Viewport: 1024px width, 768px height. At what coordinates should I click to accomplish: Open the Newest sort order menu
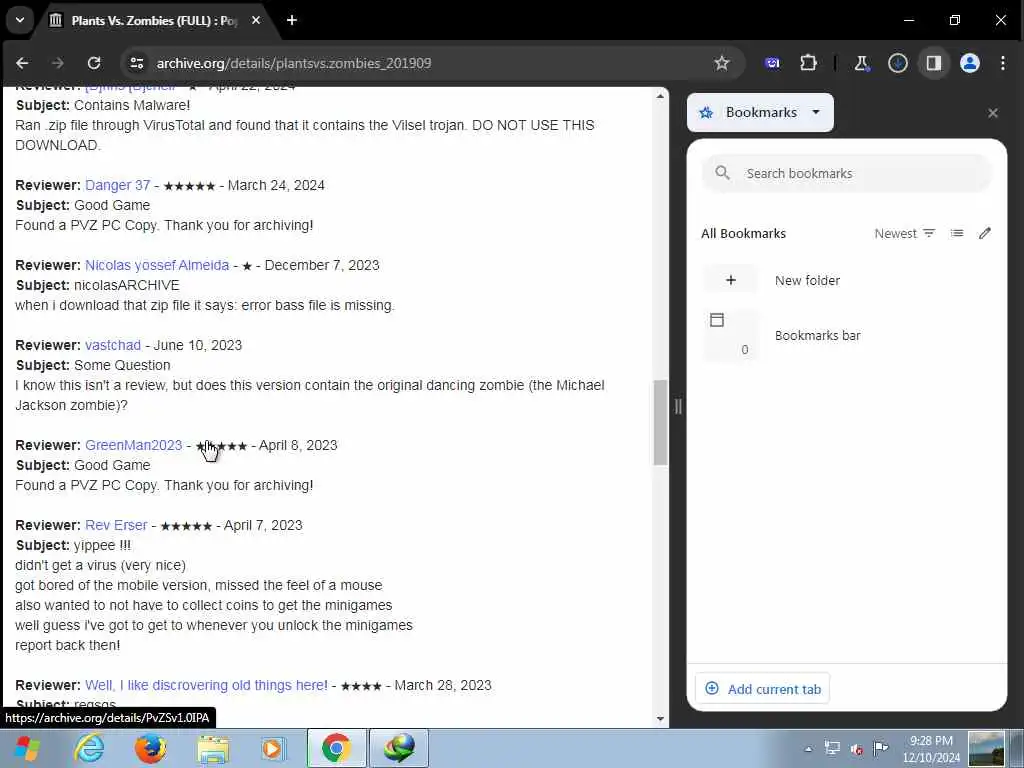(x=904, y=233)
